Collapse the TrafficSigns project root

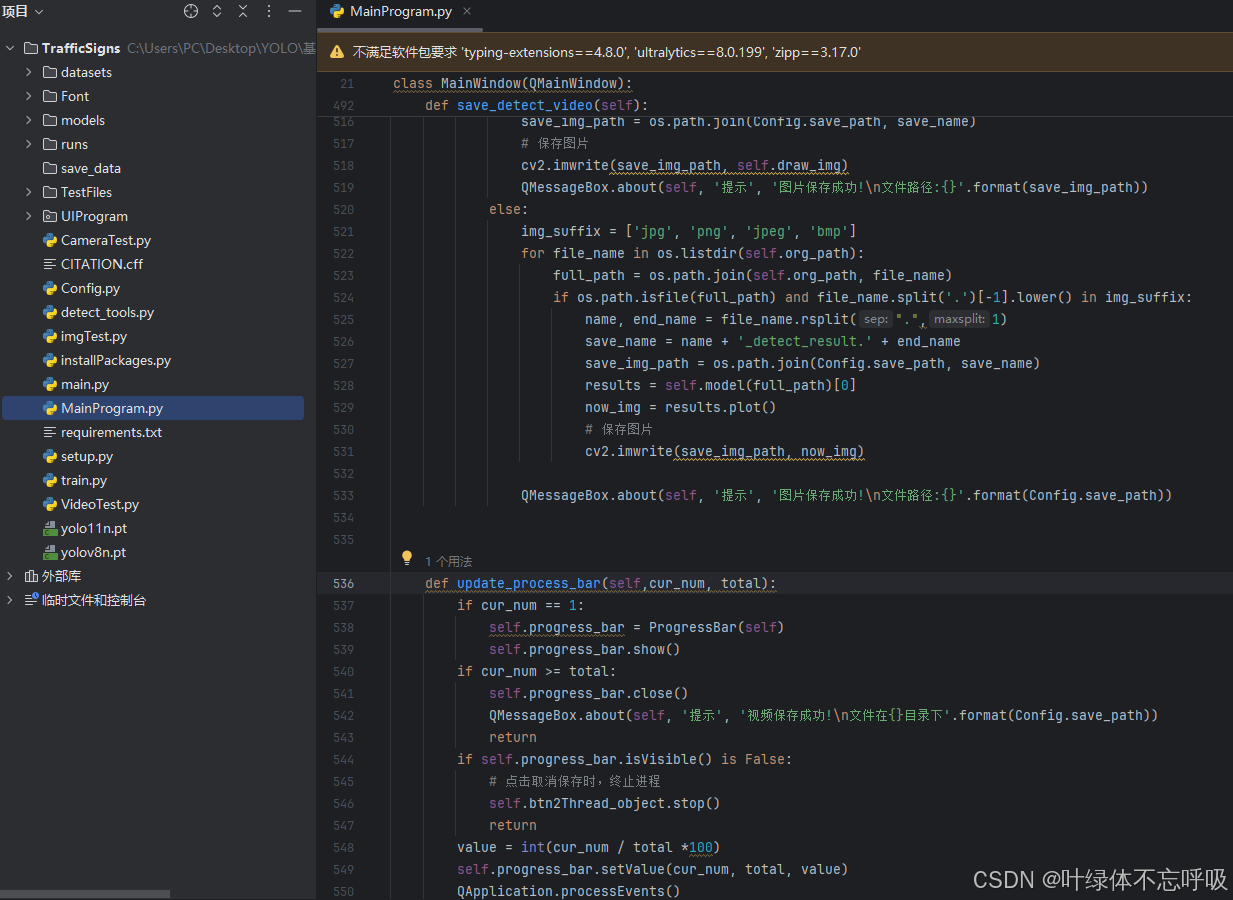(x=10, y=48)
